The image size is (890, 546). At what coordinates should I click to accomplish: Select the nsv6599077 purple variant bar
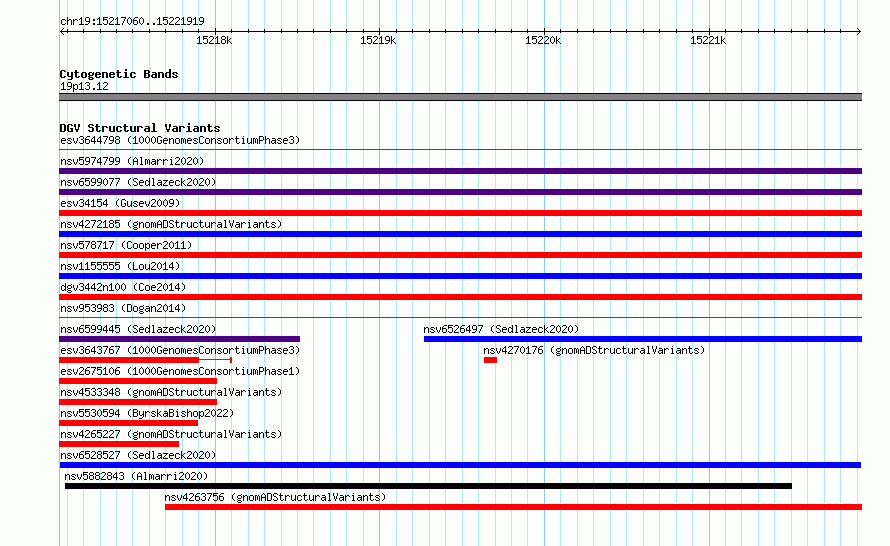pos(460,192)
